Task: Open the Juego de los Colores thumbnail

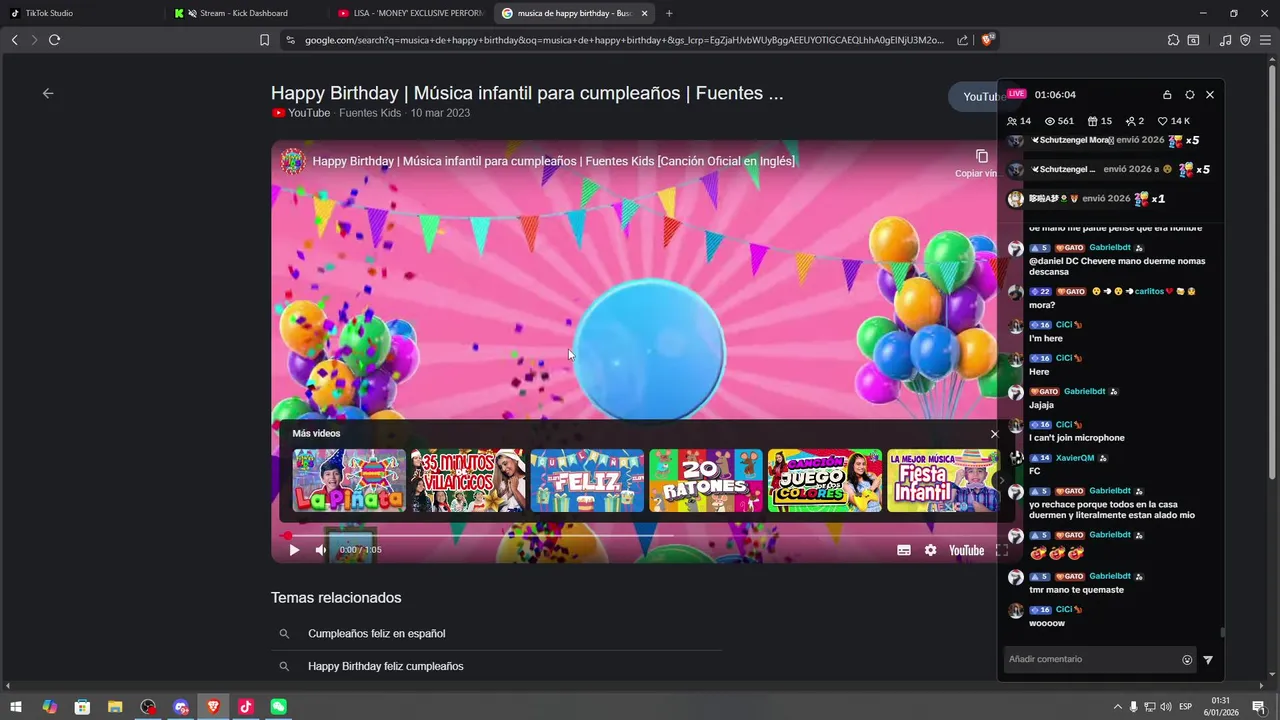Action: [x=825, y=480]
